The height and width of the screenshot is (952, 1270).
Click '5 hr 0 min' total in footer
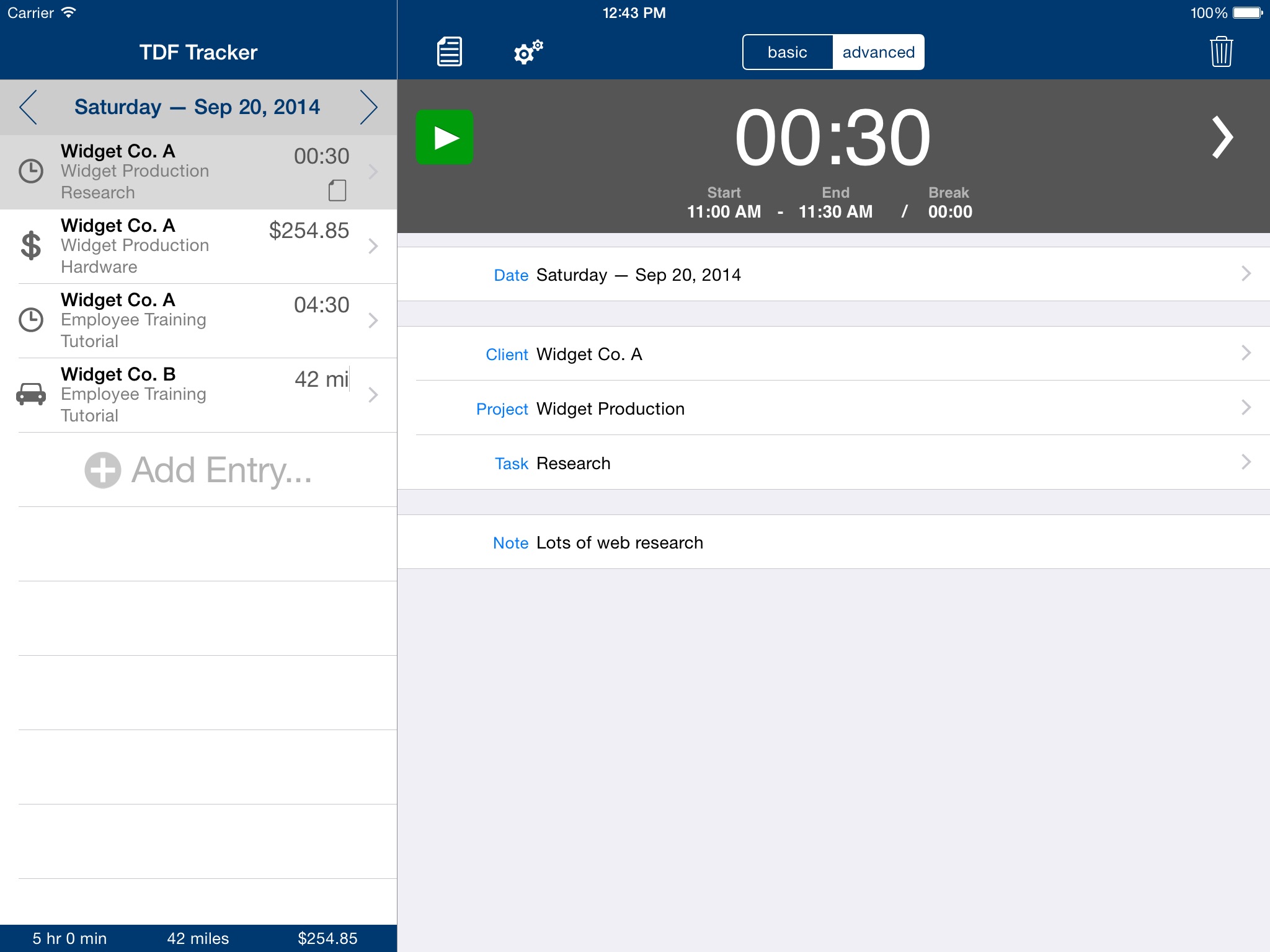(x=69, y=938)
